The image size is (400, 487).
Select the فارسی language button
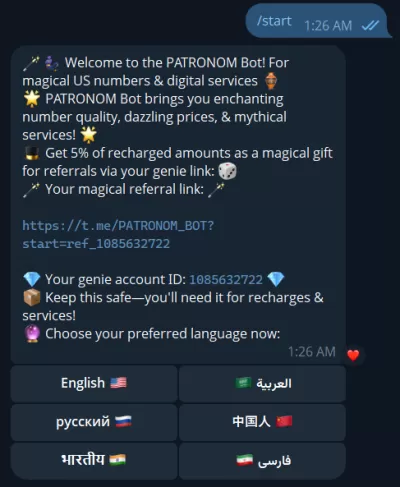point(262,461)
